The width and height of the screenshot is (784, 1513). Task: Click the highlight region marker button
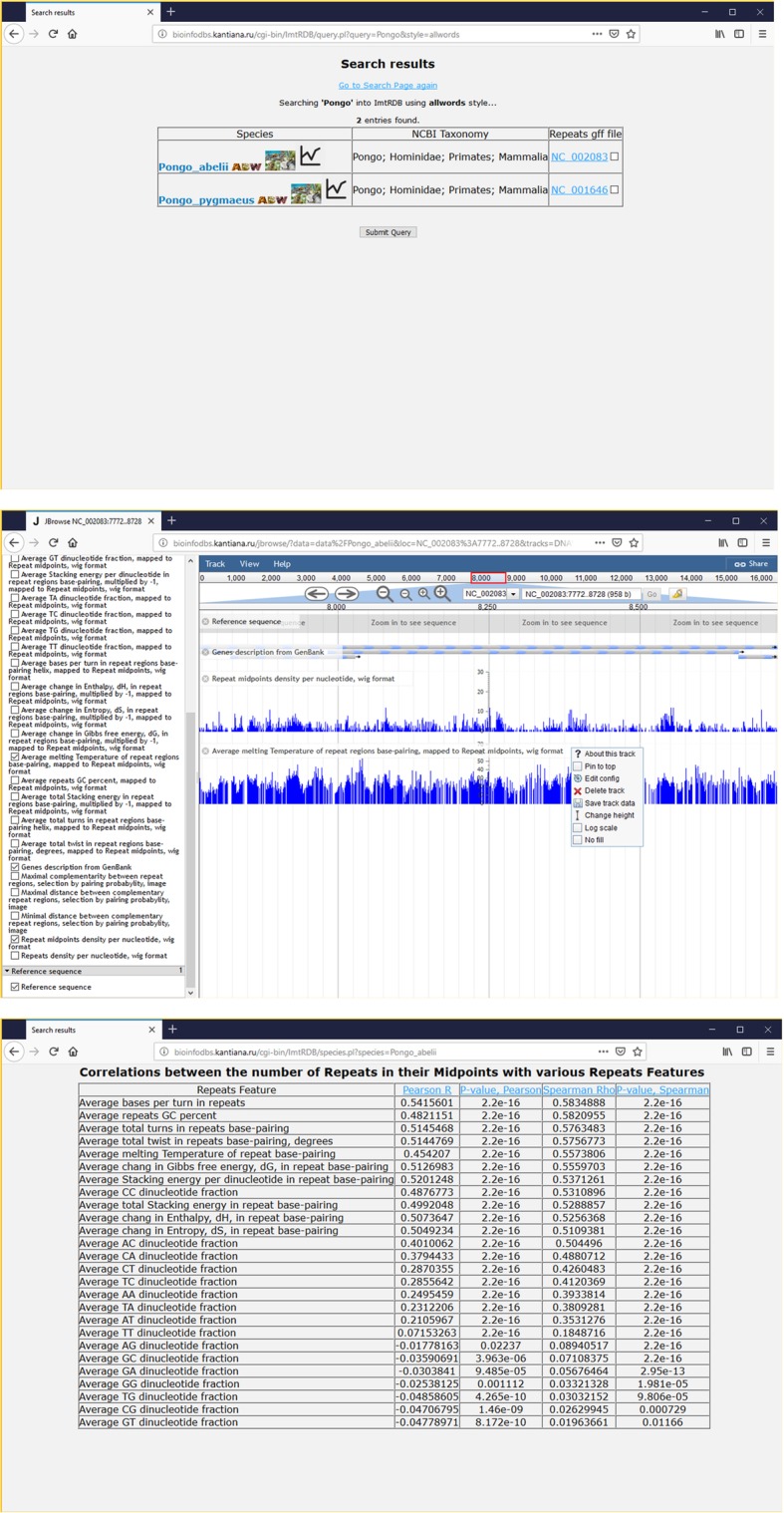(677, 594)
